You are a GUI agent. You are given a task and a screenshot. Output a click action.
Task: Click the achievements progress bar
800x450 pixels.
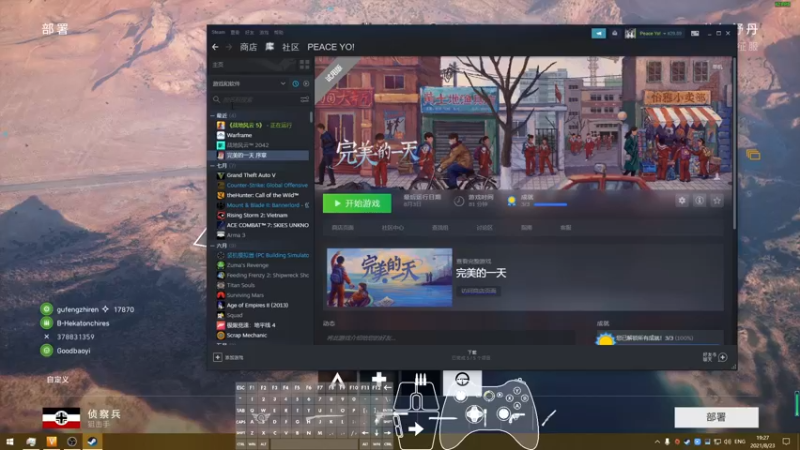[550, 205]
